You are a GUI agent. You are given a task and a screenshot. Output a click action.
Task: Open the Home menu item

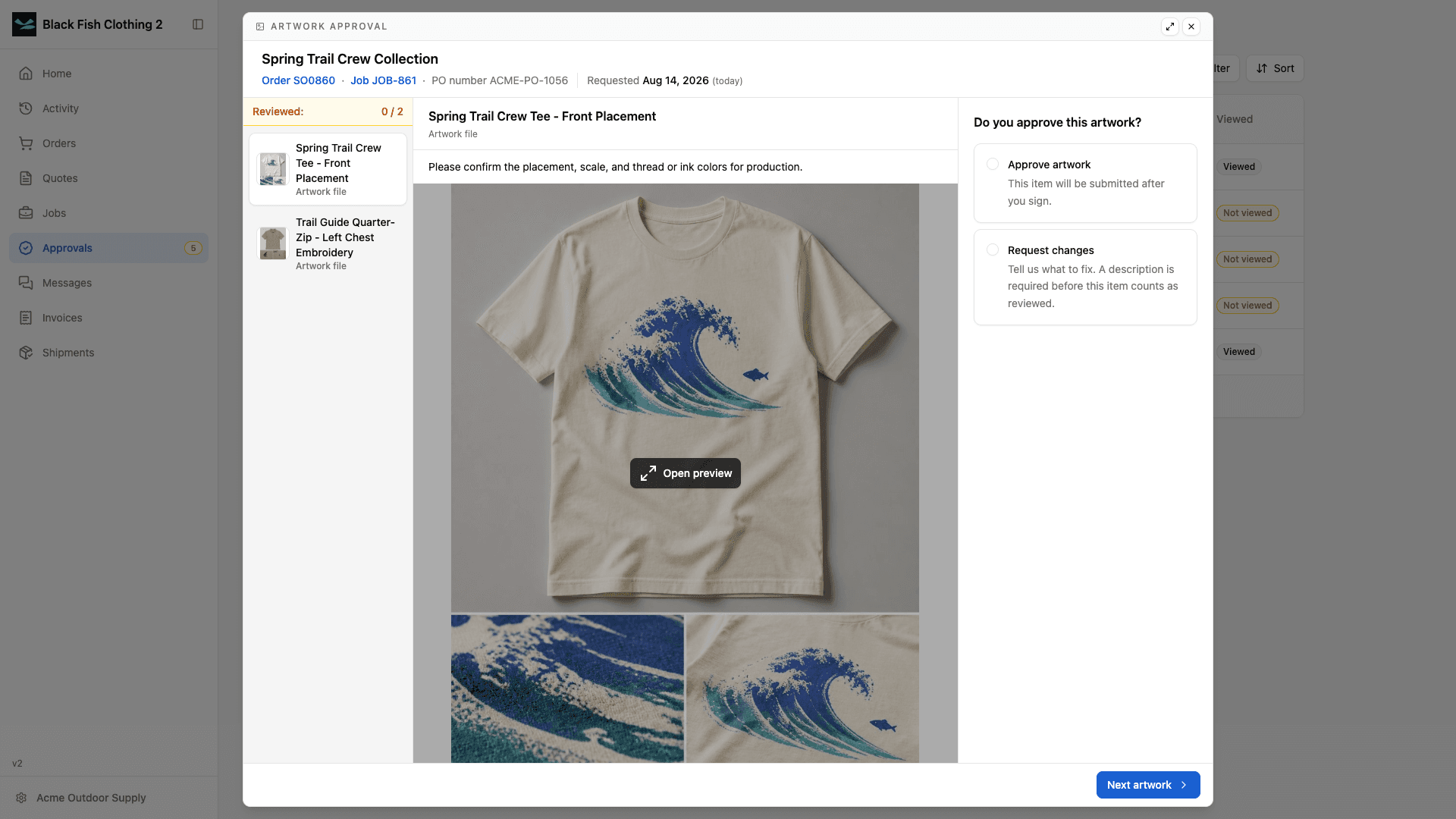click(x=108, y=74)
